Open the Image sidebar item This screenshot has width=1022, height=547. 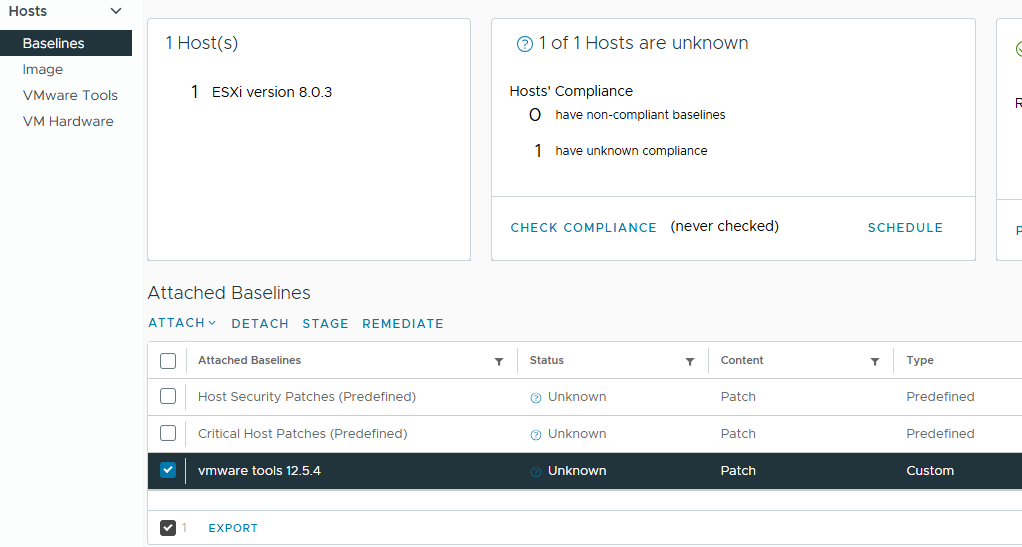point(43,70)
